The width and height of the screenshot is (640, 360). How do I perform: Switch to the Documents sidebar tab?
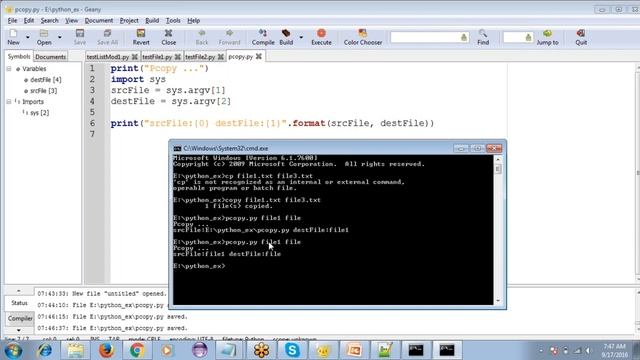point(50,57)
